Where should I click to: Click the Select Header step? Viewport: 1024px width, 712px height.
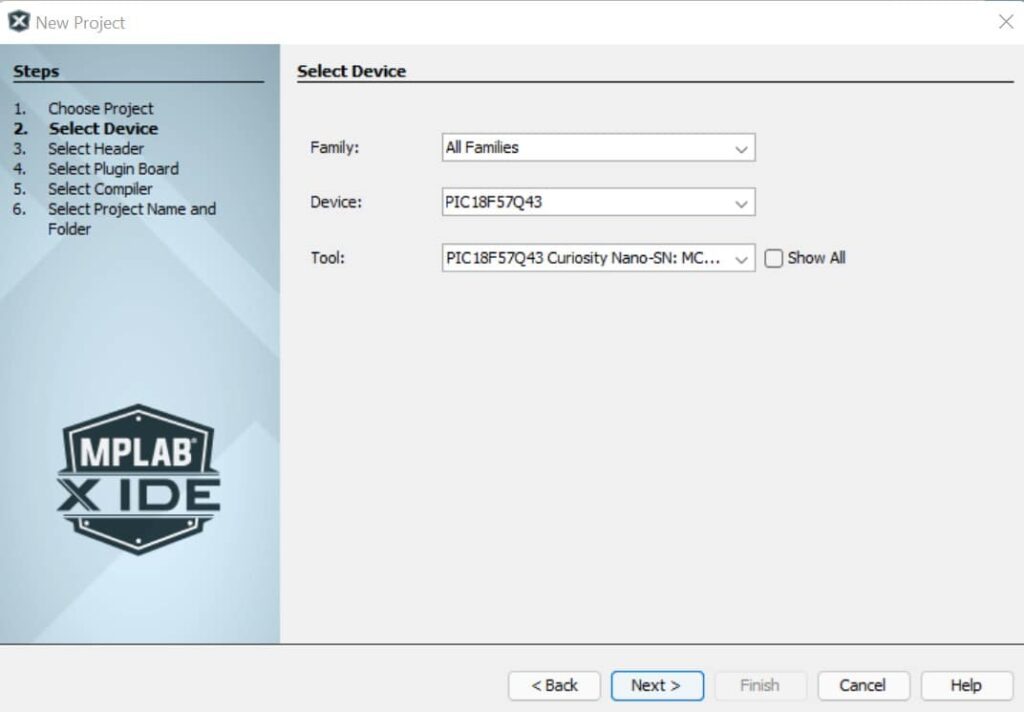click(96, 149)
